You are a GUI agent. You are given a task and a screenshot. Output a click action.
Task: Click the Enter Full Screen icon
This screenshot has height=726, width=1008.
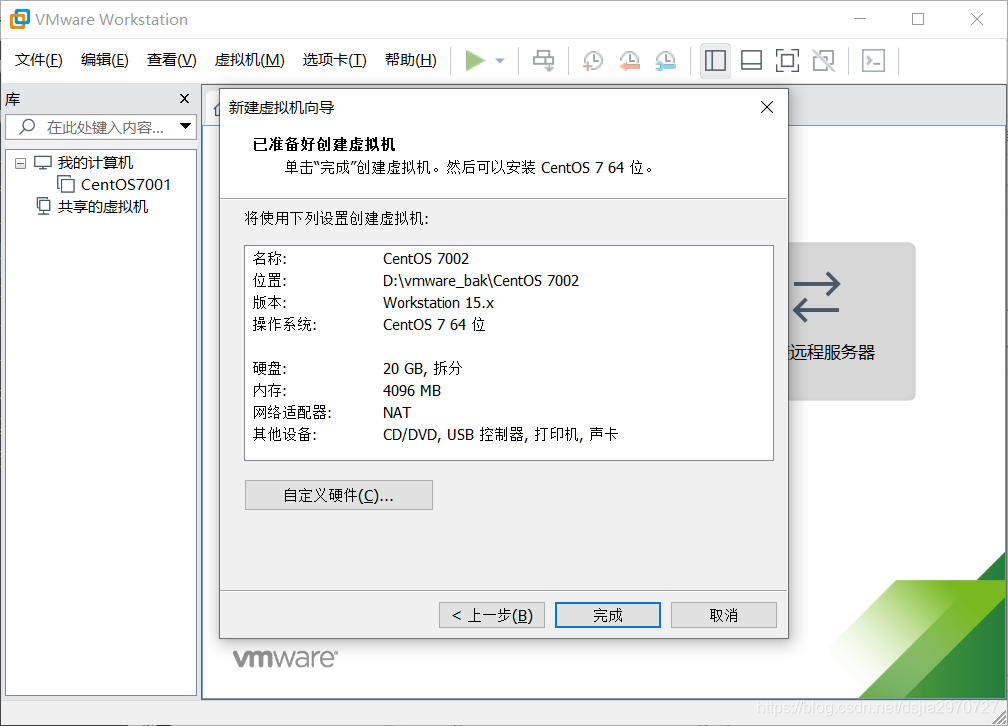coord(787,60)
